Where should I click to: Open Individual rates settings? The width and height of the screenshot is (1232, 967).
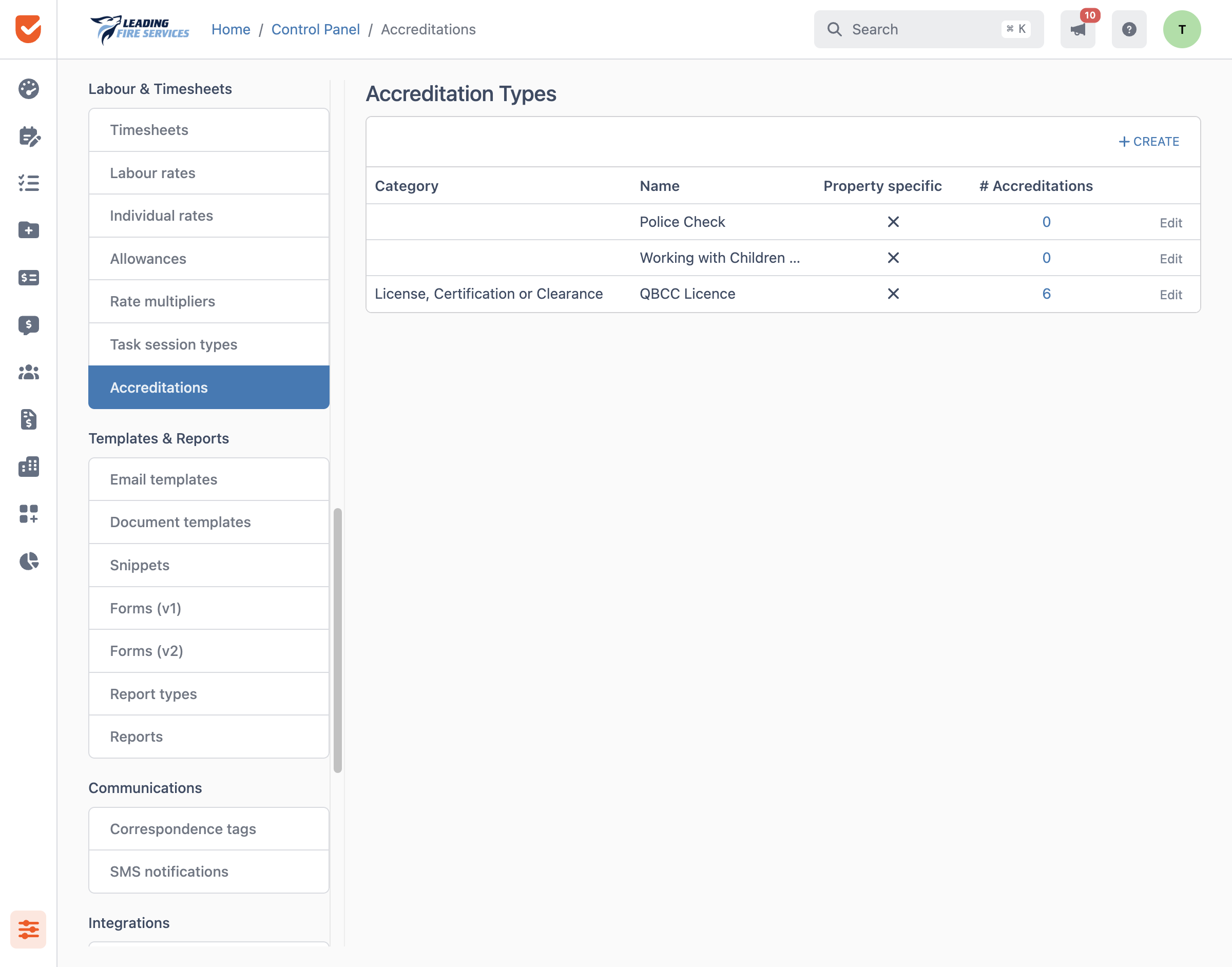[209, 216]
